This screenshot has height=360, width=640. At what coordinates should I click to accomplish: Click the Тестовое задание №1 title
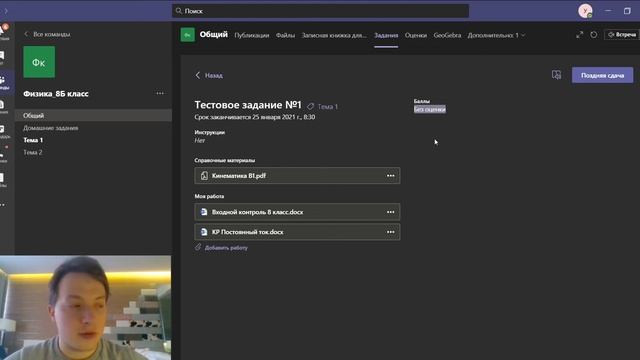click(x=248, y=105)
